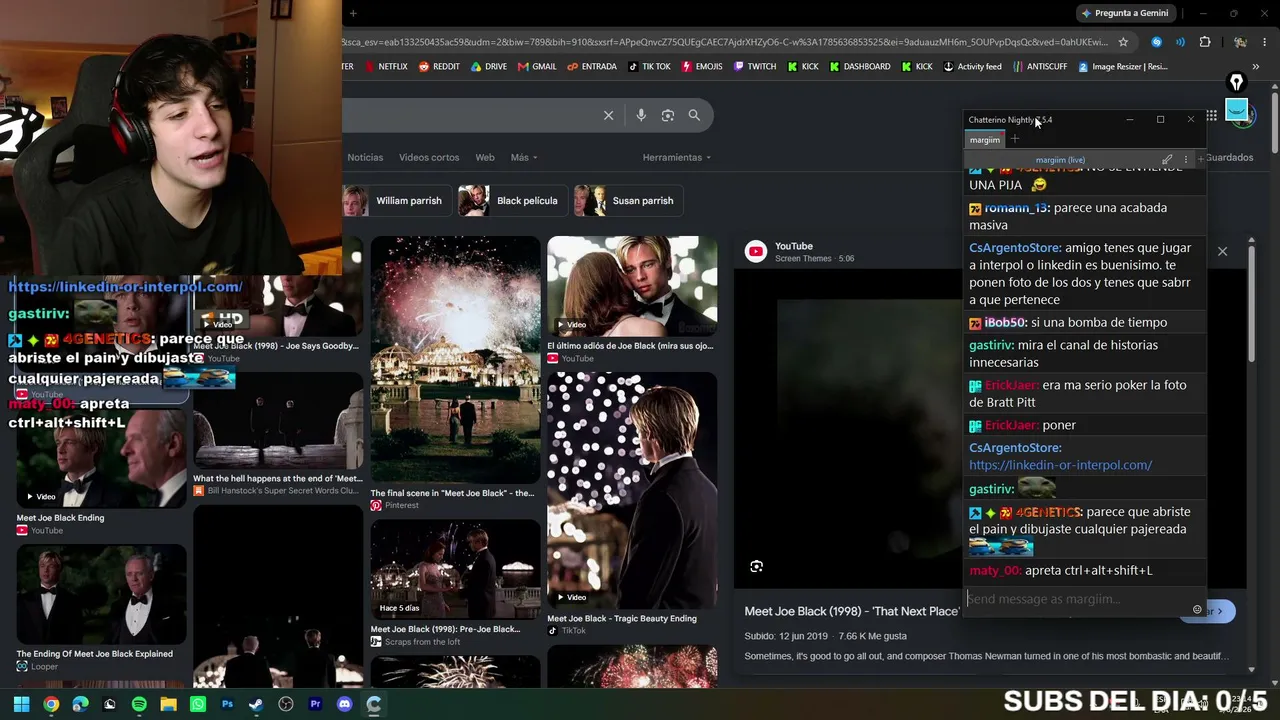Open the Windows Start menu
The image size is (1280, 720).
click(21, 704)
